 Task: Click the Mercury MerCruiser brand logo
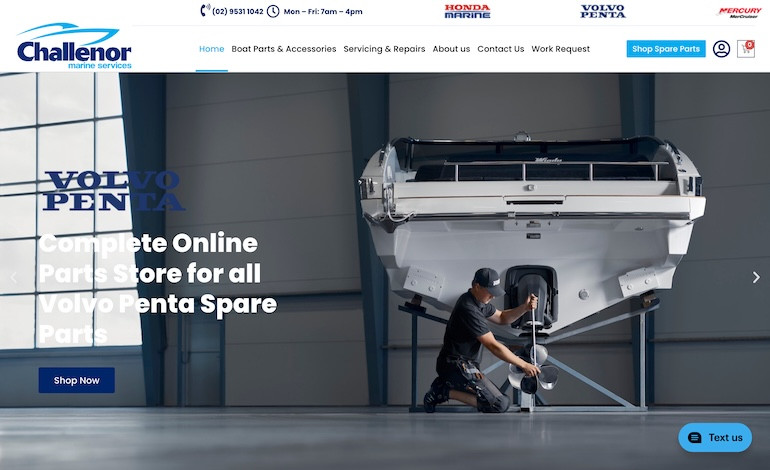739,12
